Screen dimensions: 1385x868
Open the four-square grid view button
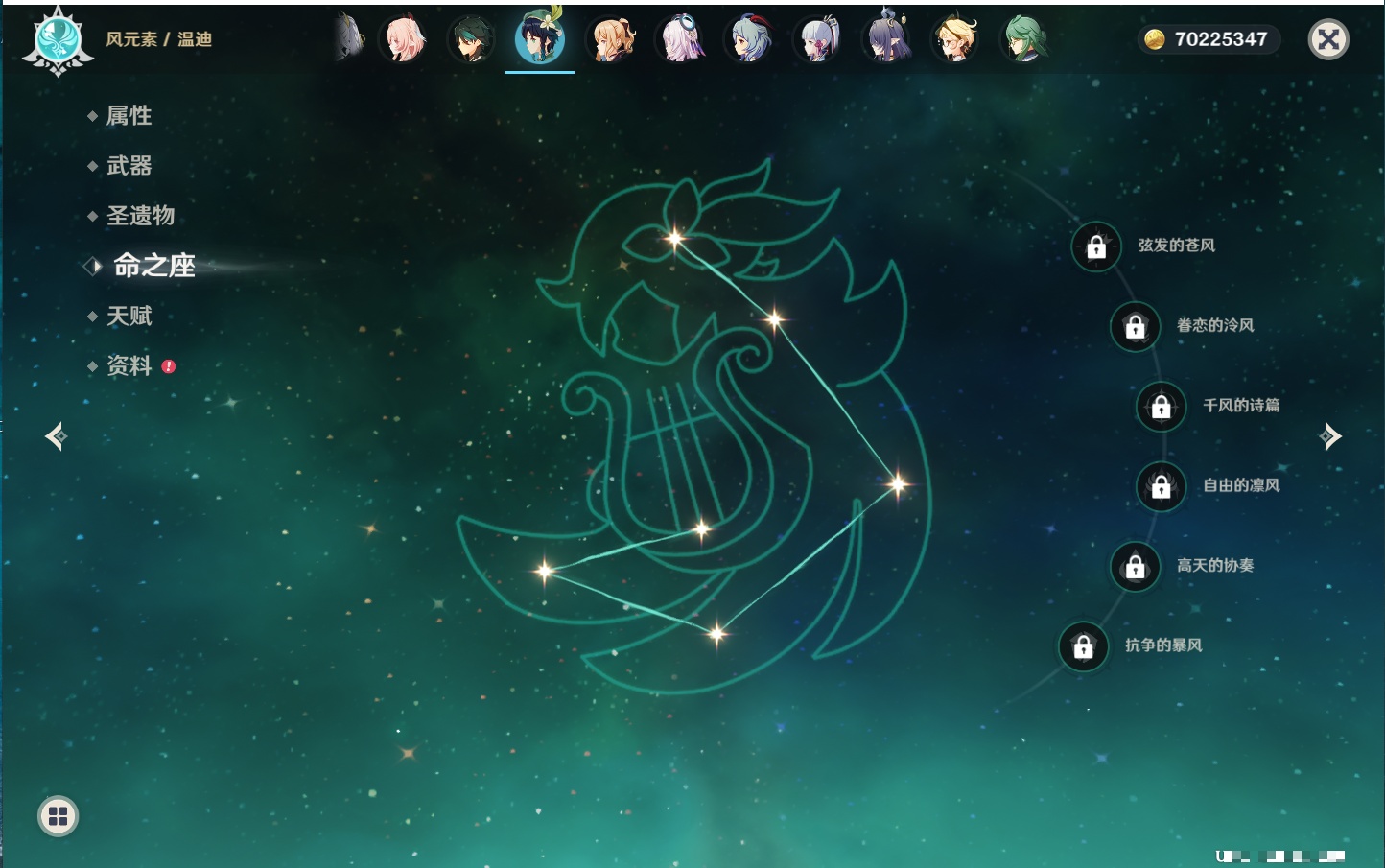pos(58,816)
